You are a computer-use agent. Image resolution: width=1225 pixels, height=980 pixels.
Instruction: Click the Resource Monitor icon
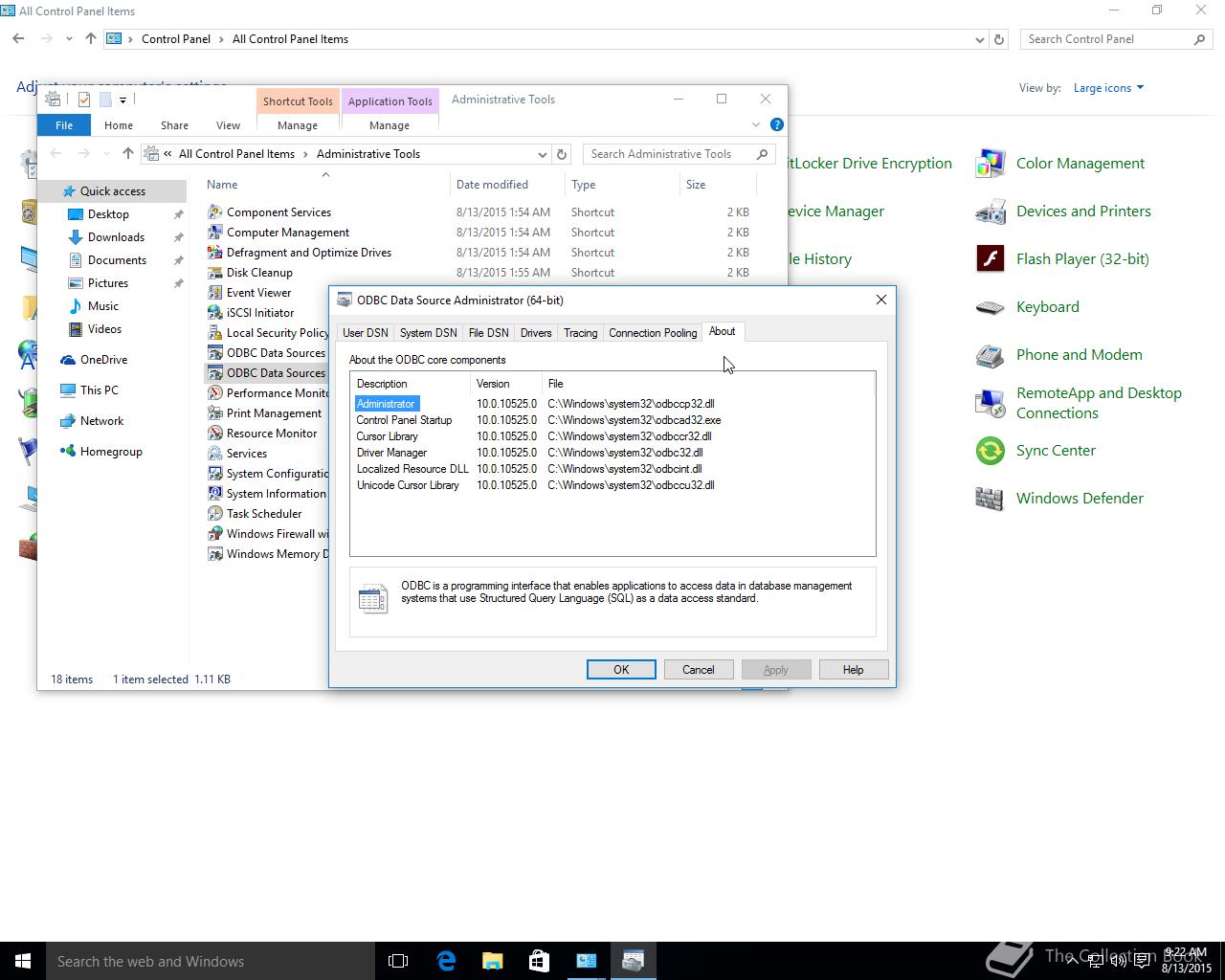pos(215,434)
